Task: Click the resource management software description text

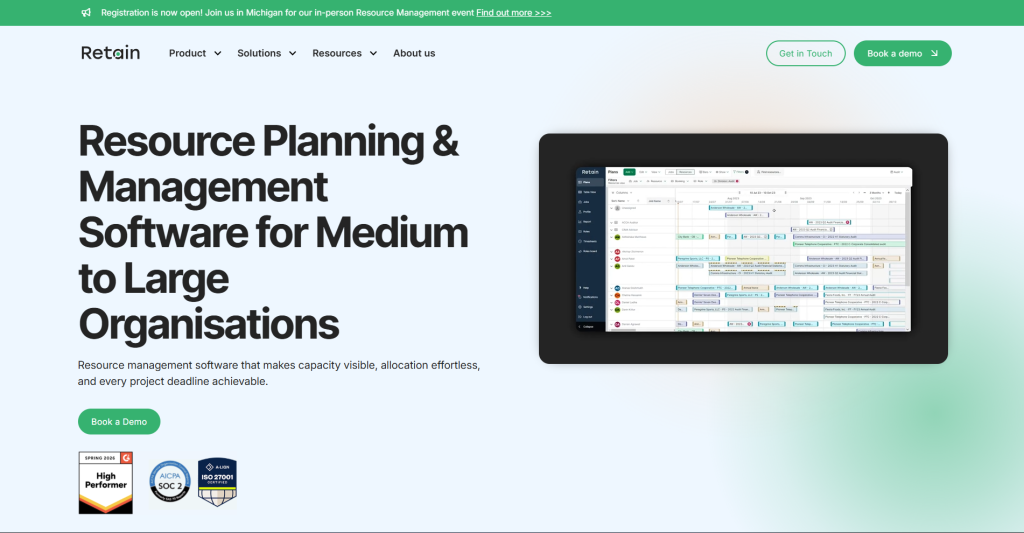Action: coord(279,373)
